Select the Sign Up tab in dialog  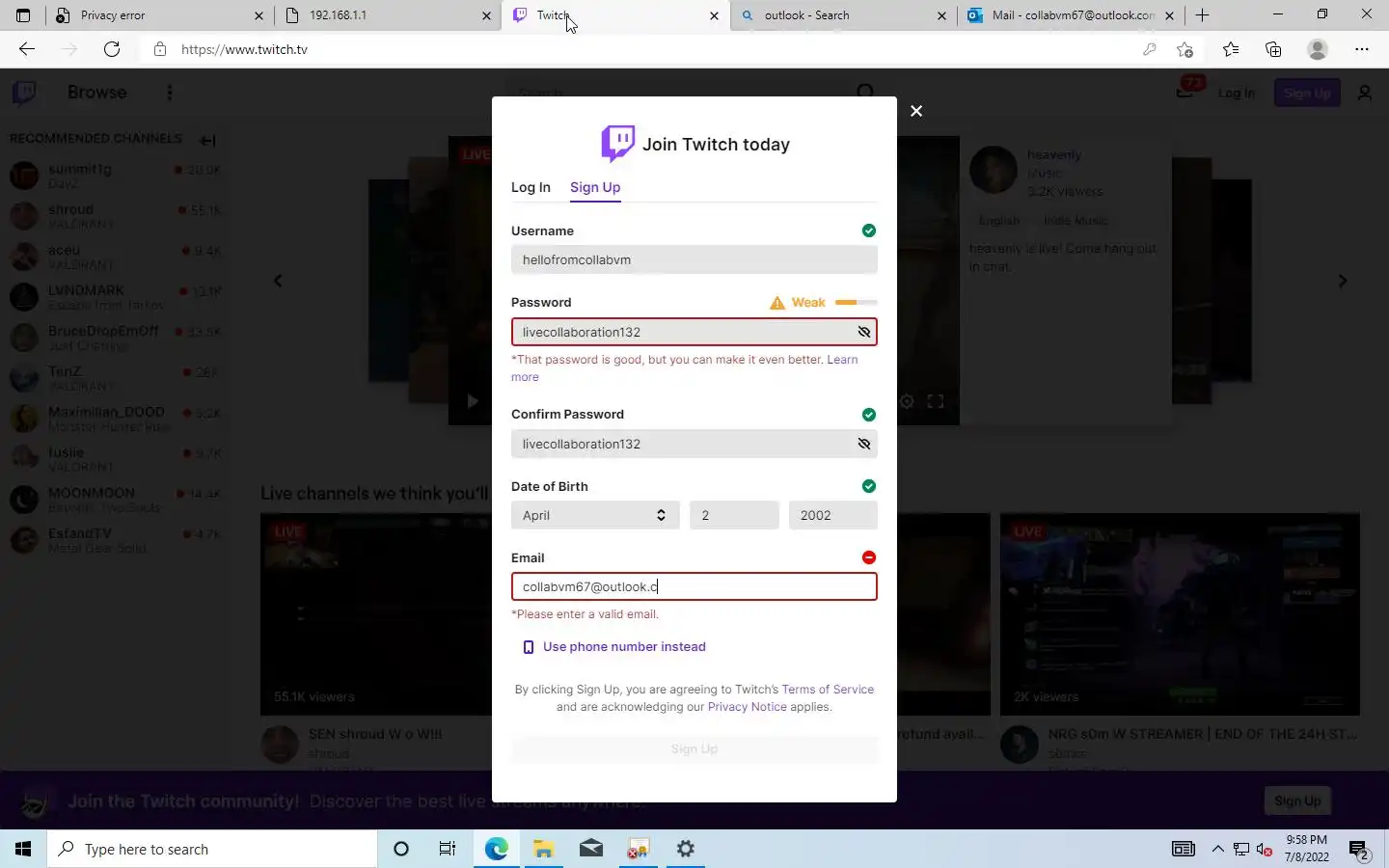[595, 187]
